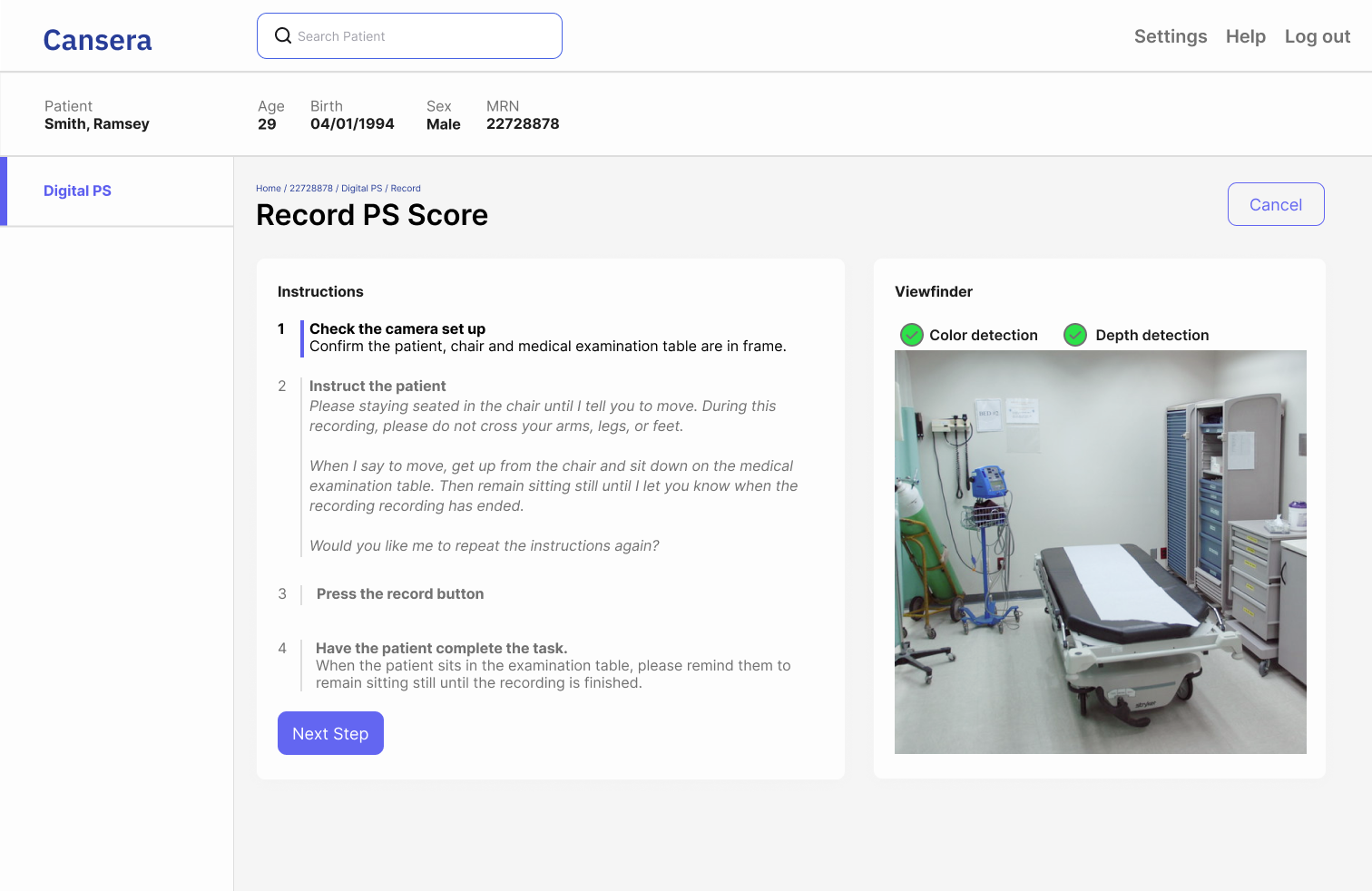Screen dimensions: 1372x891
Task: Log out of Cansera
Action: pos(1318,36)
